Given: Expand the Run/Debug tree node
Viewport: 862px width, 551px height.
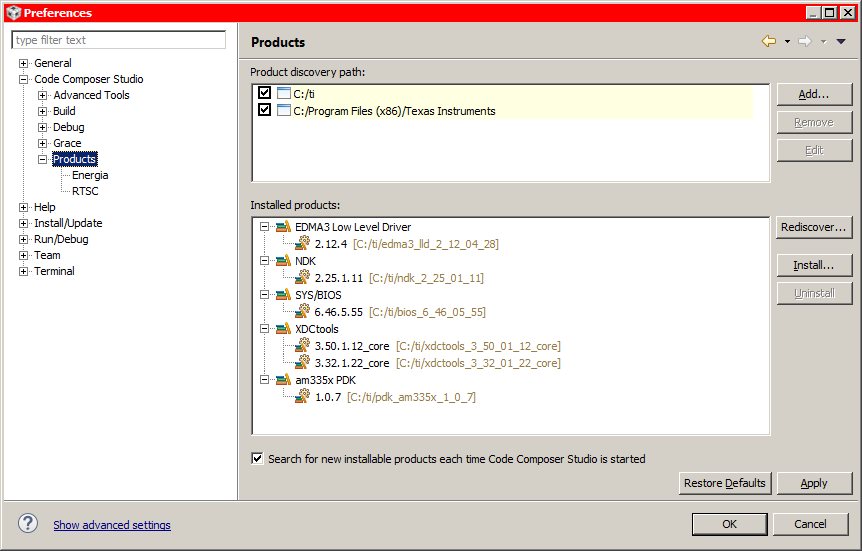Looking at the screenshot, I should coord(23,239).
